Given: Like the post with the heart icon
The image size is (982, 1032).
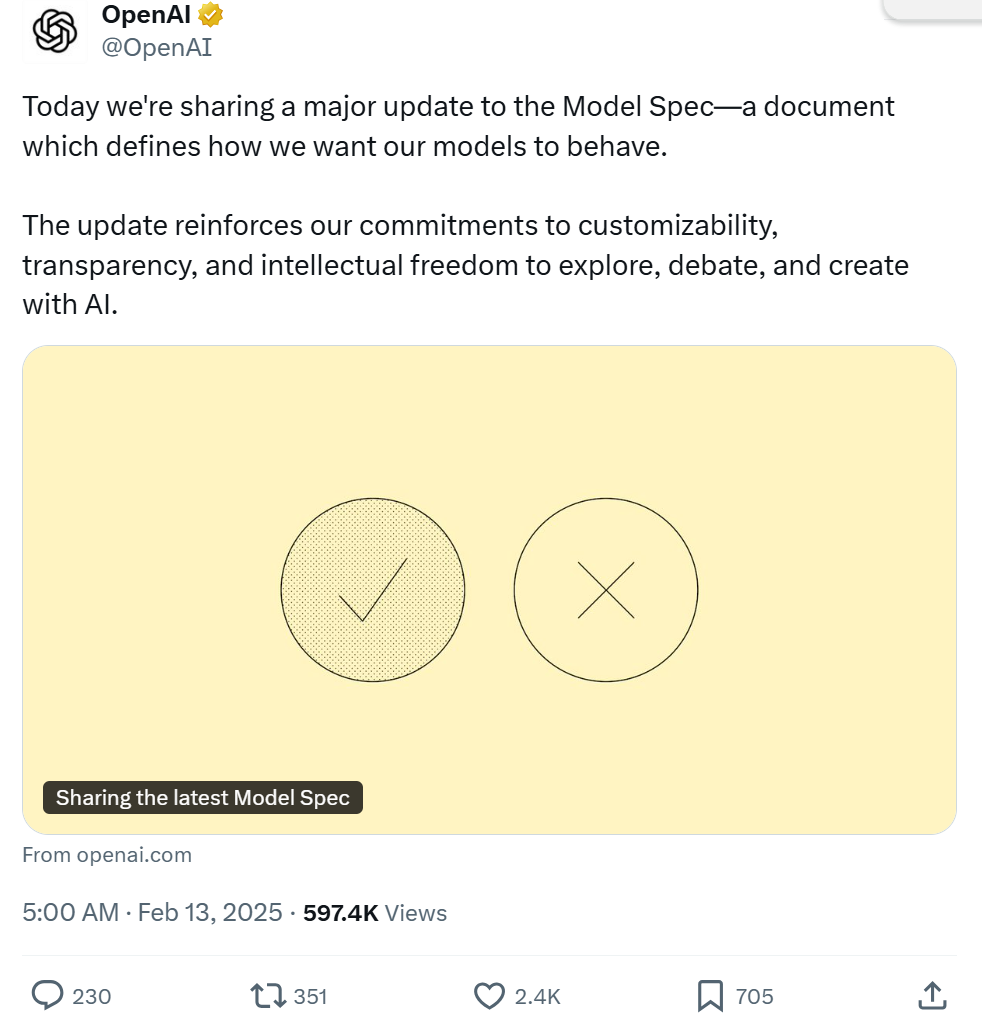Looking at the screenshot, I should click(x=488, y=995).
